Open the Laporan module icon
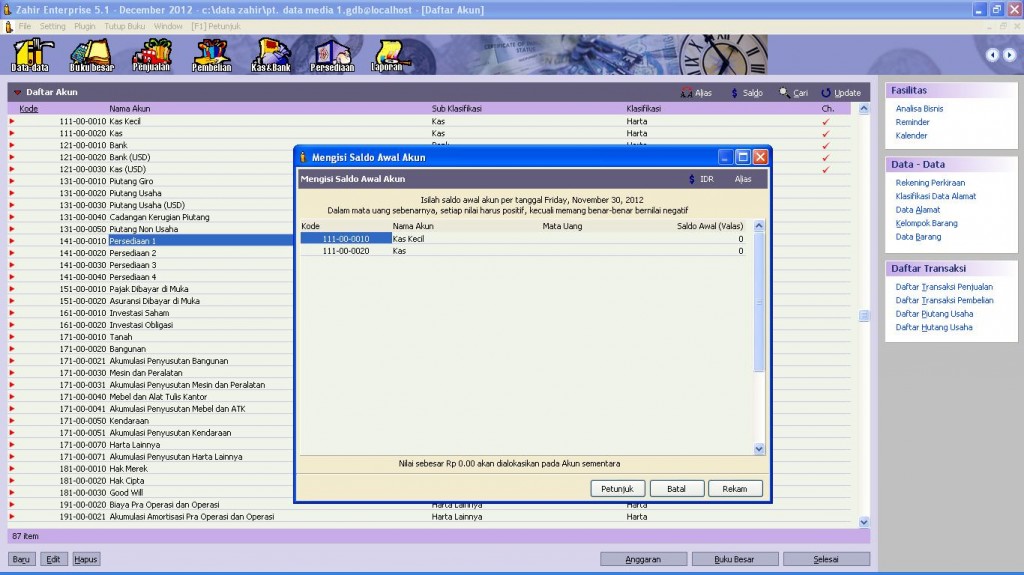The image size is (1024, 575). (x=390, y=56)
